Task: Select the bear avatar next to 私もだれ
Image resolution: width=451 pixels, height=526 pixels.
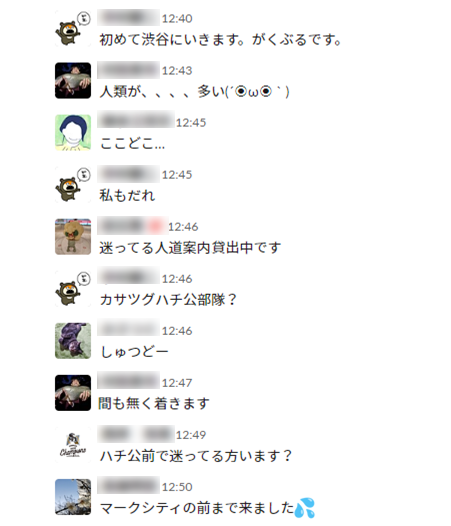Action: pos(73,185)
